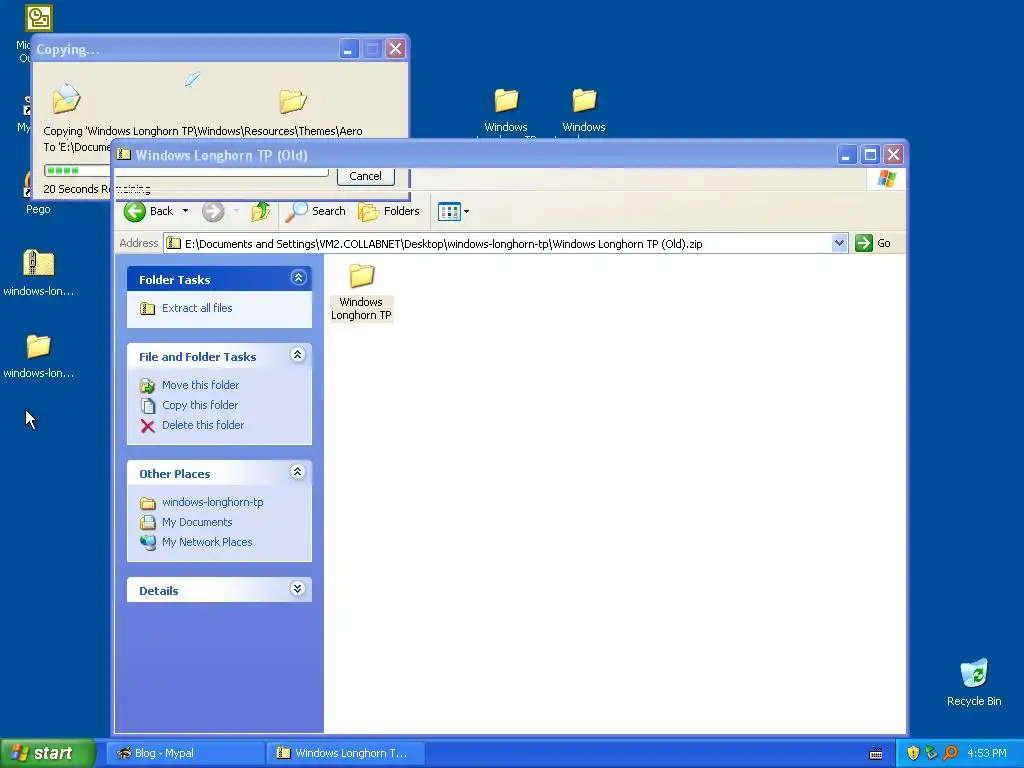Open the Back history dropdown arrow
The image size is (1024, 768).
pos(185,211)
